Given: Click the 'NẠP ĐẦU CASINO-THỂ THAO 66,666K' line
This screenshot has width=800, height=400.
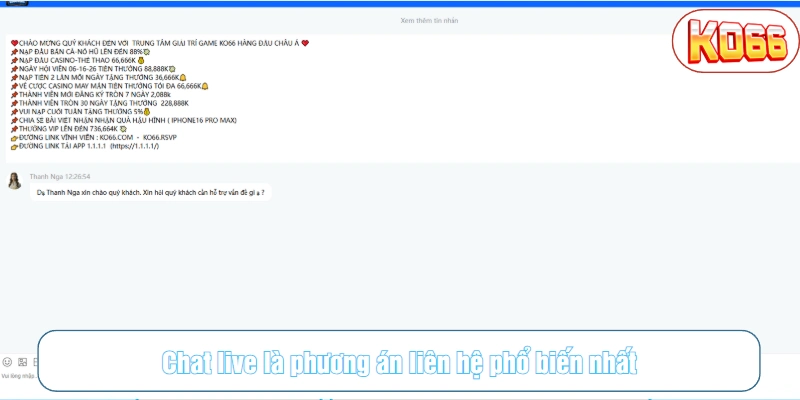Looking at the screenshot, I should [78, 60].
